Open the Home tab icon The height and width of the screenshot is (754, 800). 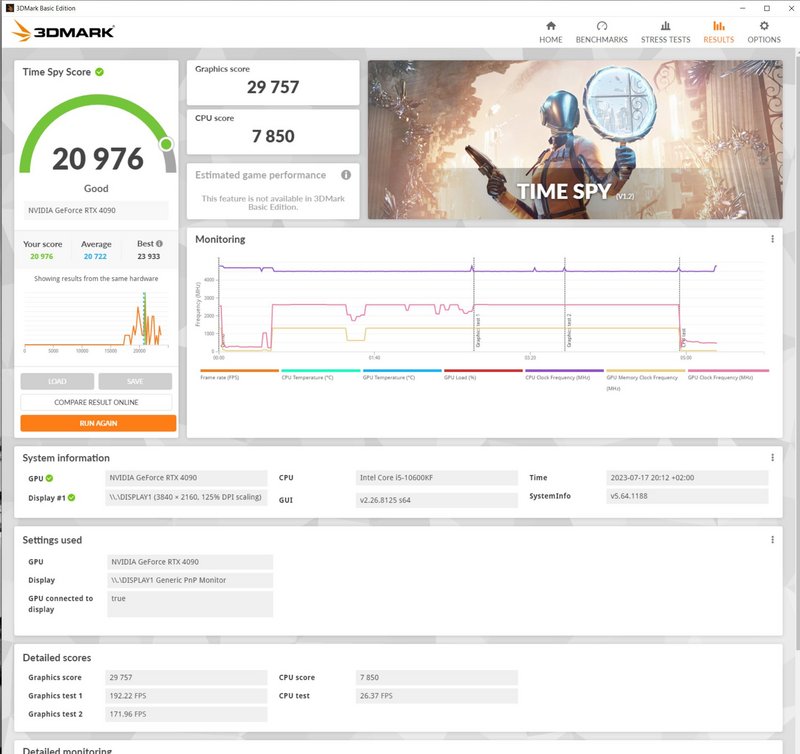(551, 26)
